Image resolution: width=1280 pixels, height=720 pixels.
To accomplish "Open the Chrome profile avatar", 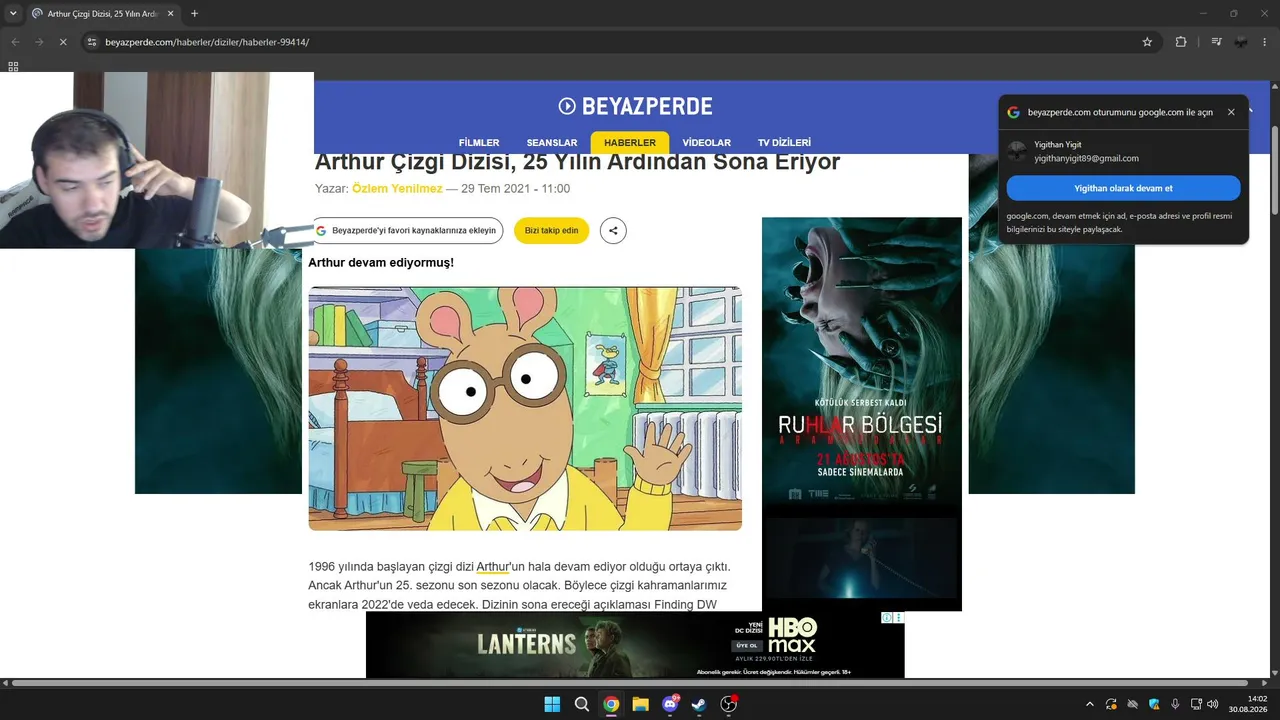I will pyautogui.click(x=1241, y=42).
